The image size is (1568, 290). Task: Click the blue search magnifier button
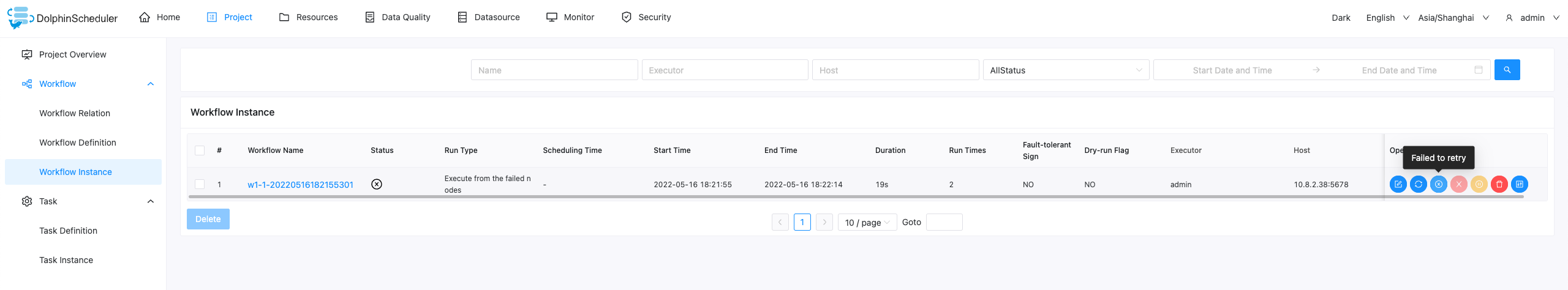pos(1507,70)
